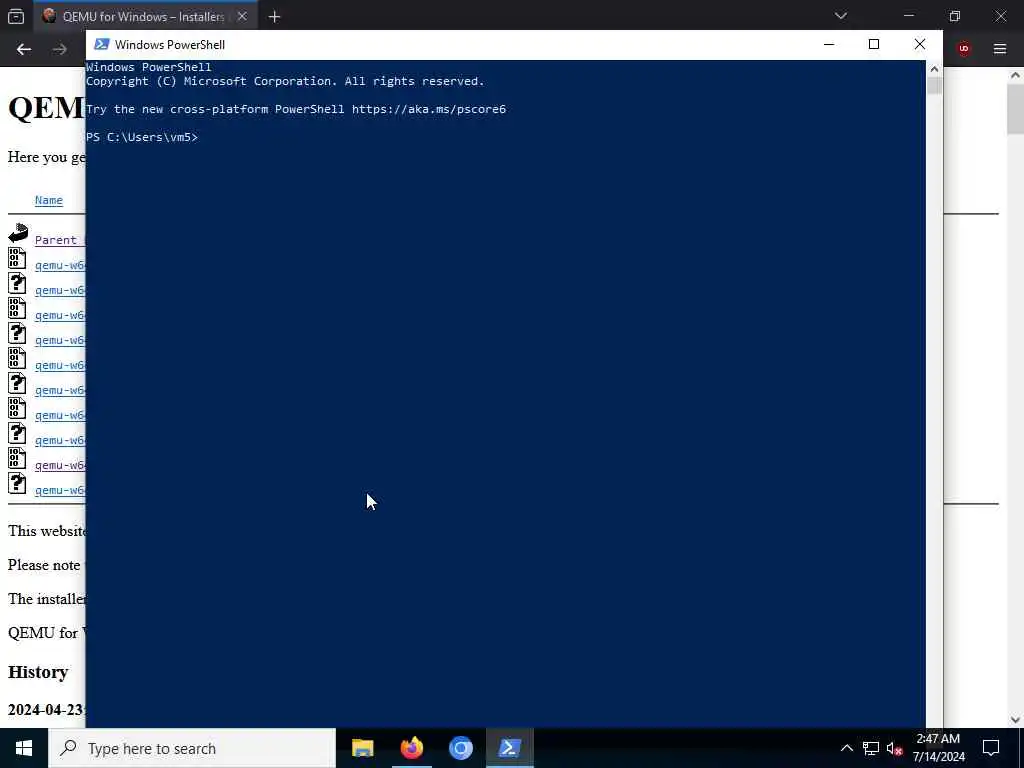The height and width of the screenshot is (768, 1024).
Task: Click the Parent directory back-arrow icon
Action: (18, 232)
